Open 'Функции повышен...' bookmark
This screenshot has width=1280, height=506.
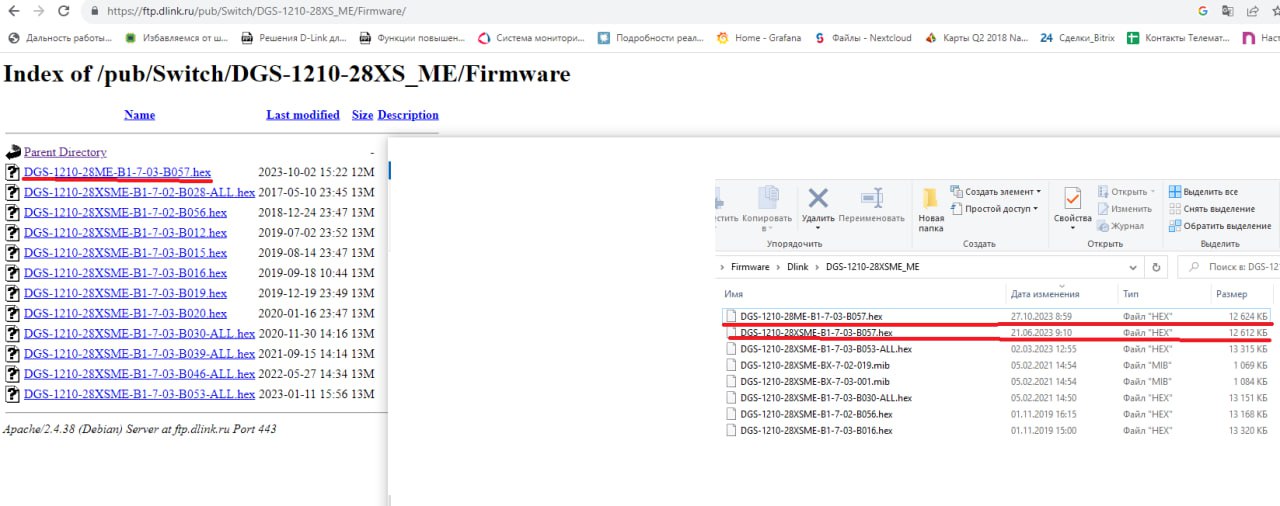[412, 38]
